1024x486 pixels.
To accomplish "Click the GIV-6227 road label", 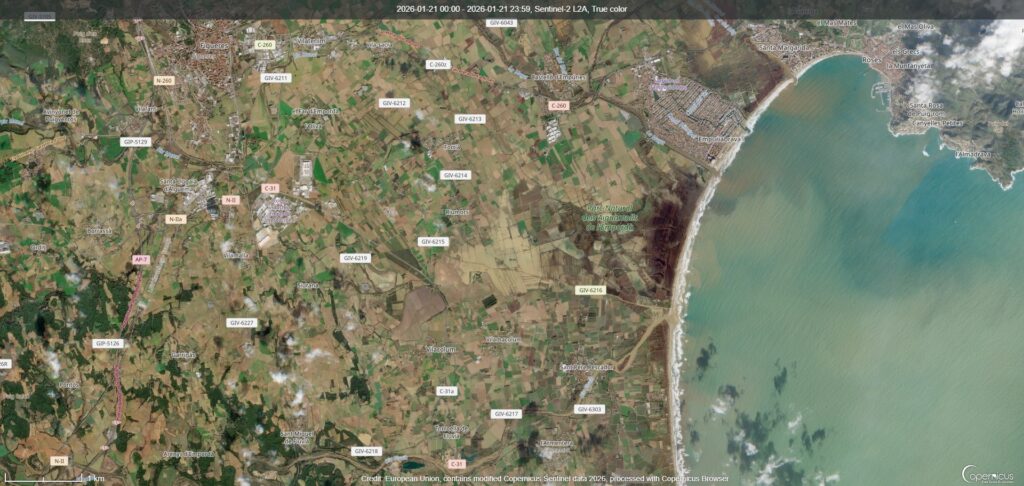I will tap(242, 323).
